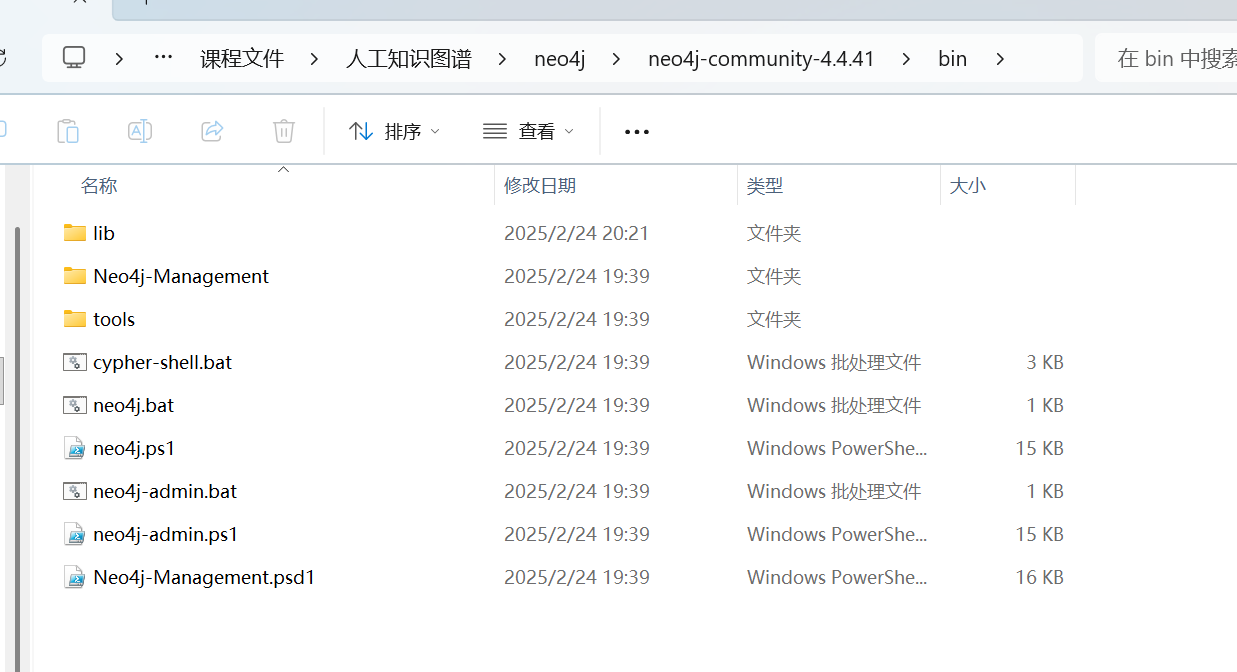
Task: Expand chevron after bin breadcrumb
Action: pyautogui.click(x=999, y=59)
